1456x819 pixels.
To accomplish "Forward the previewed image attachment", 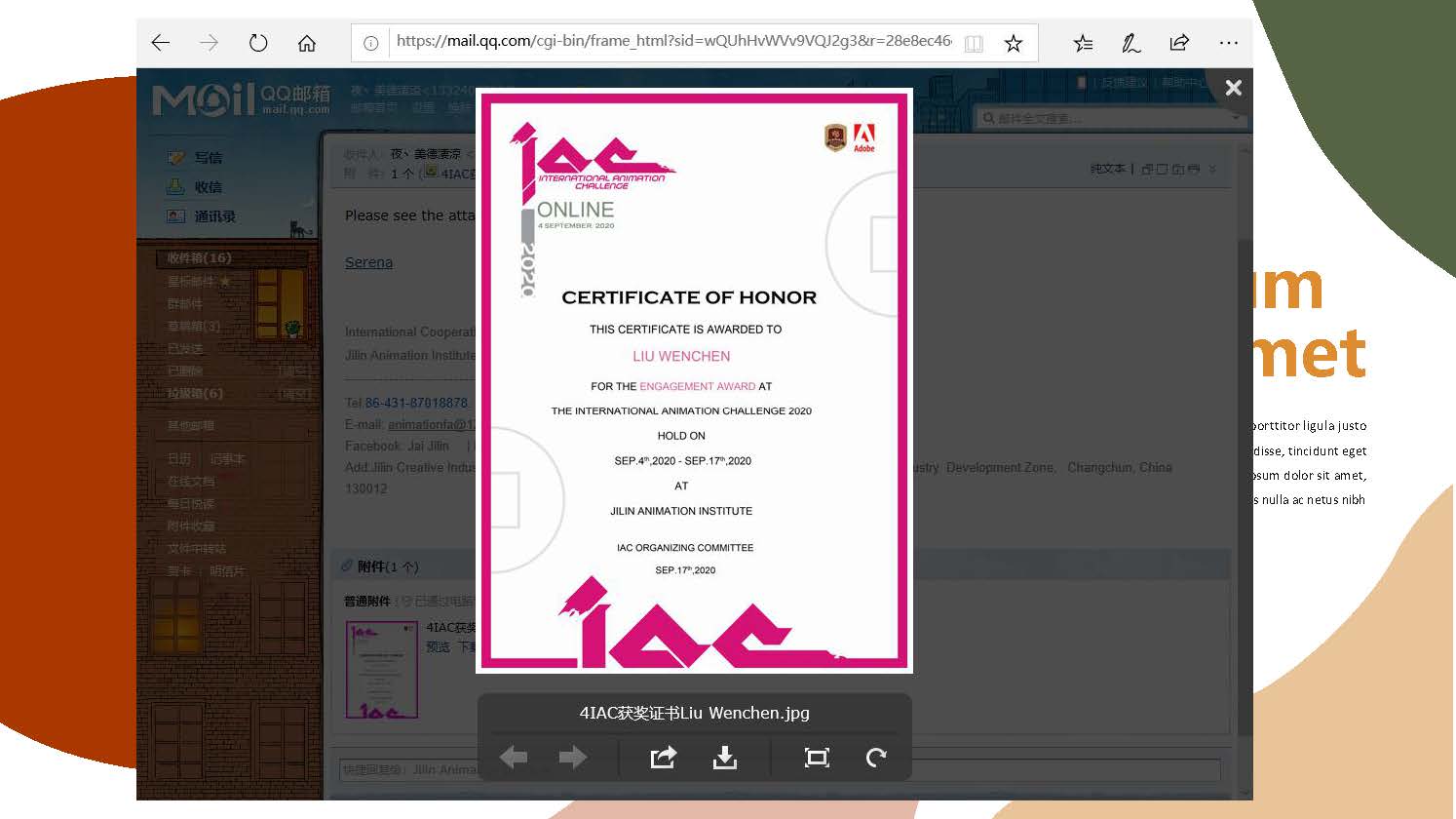I will pyautogui.click(x=664, y=758).
